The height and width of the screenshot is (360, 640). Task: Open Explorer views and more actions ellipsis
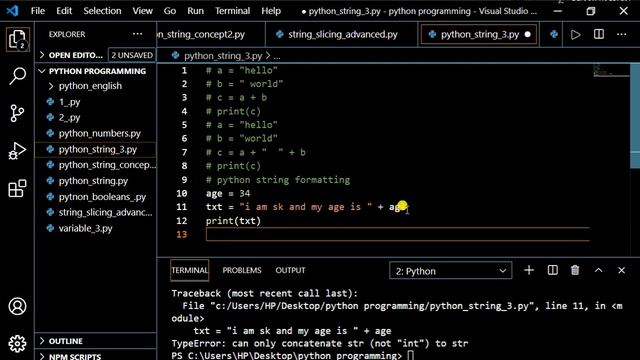[138, 34]
